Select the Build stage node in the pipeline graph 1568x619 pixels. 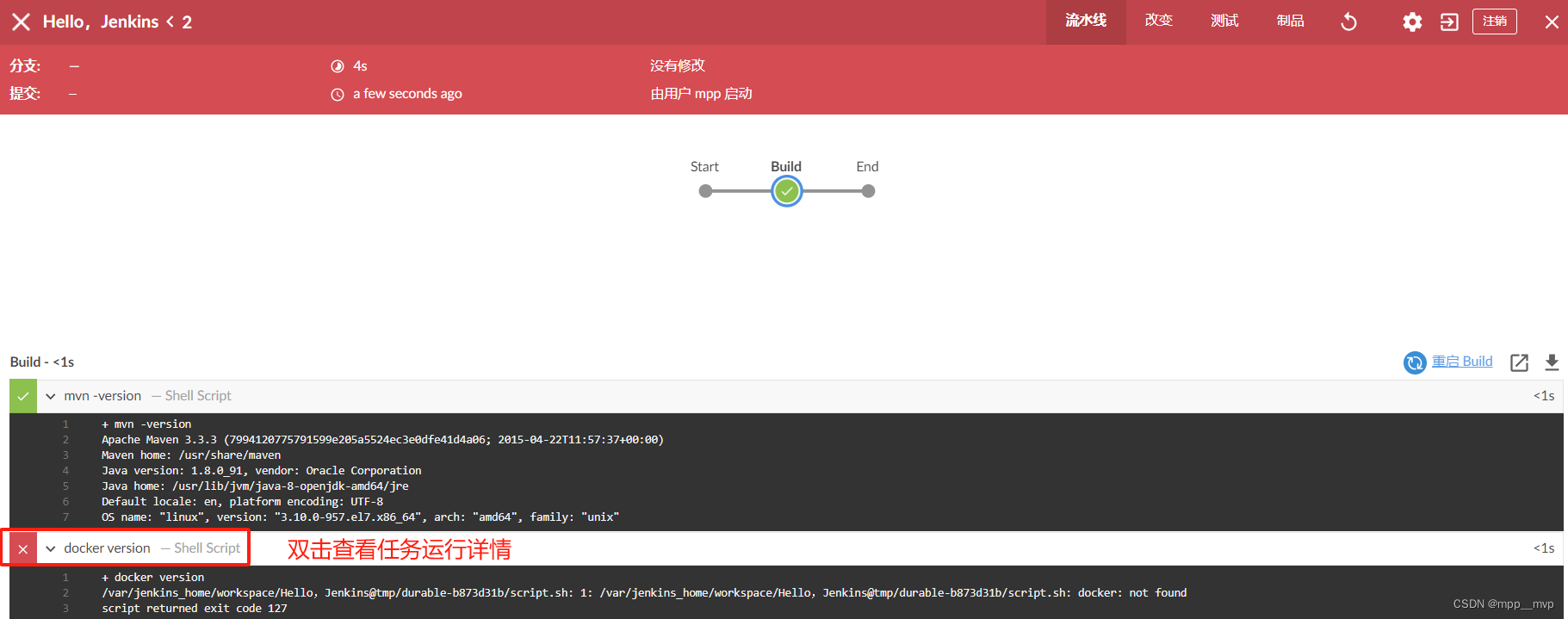pos(786,191)
